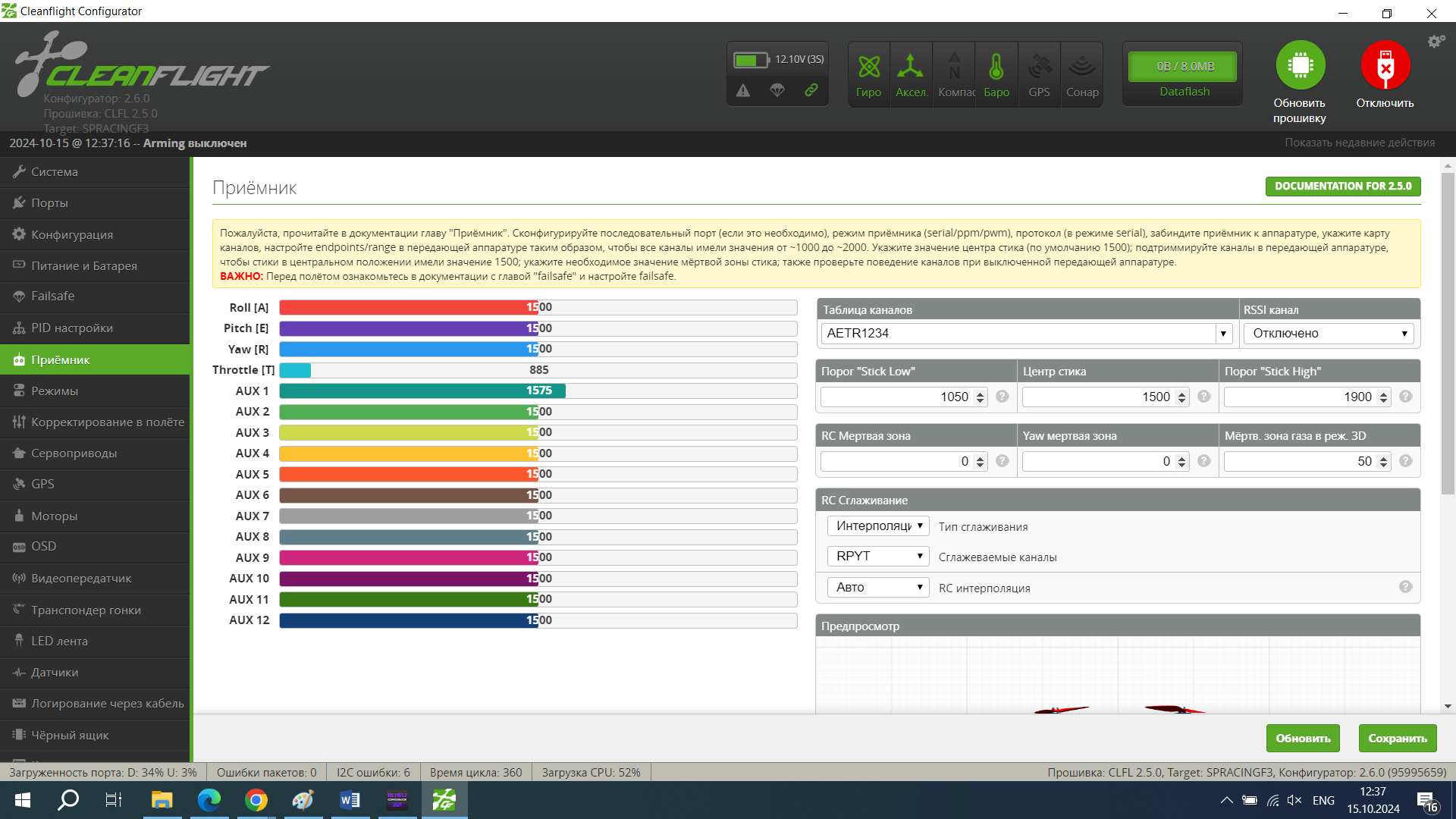Switch to the PID настройки tab
Screen dimensions: 1456x819
pyautogui.click(x=72, y=328)
